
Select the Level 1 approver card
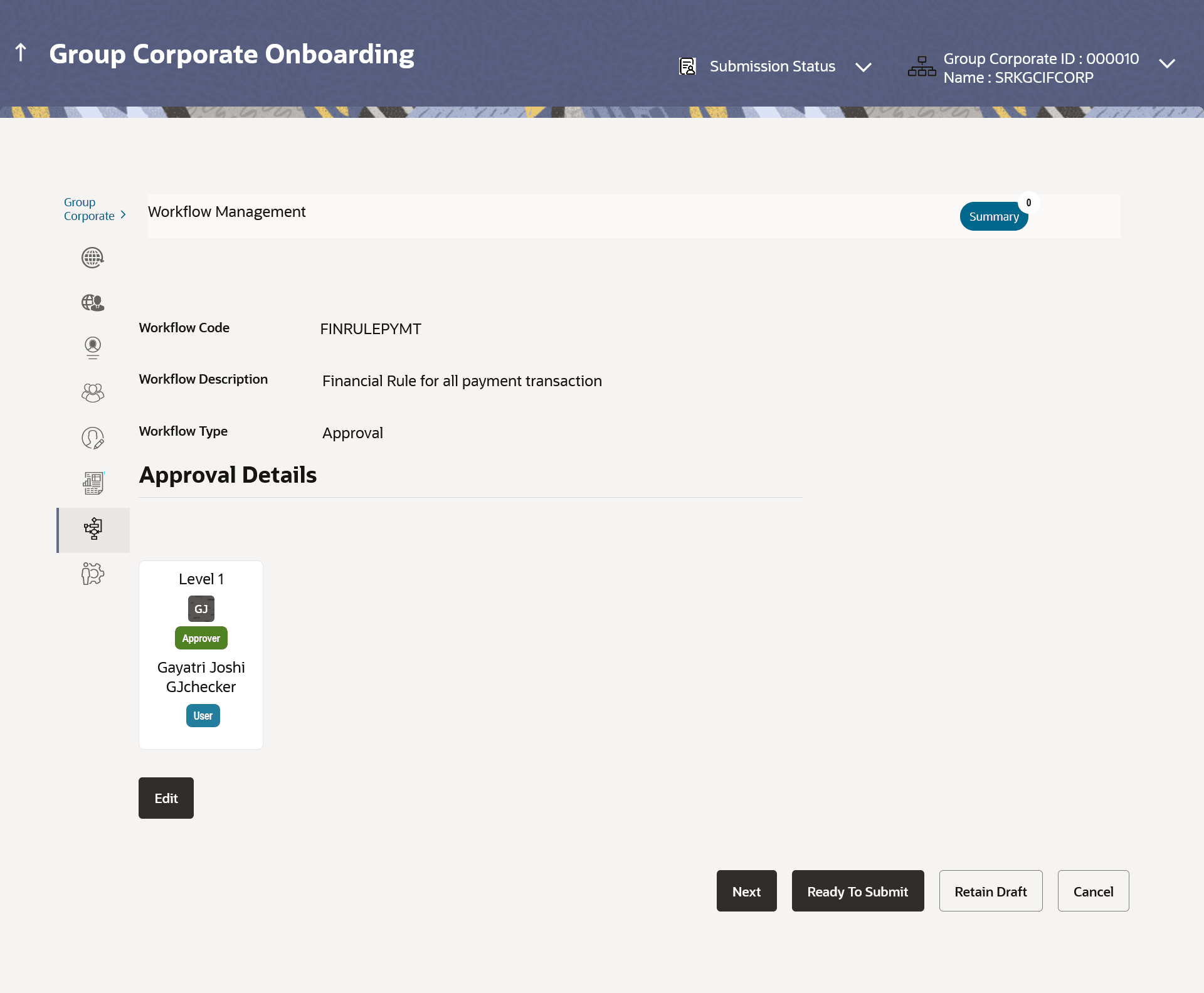click(201, 654)
